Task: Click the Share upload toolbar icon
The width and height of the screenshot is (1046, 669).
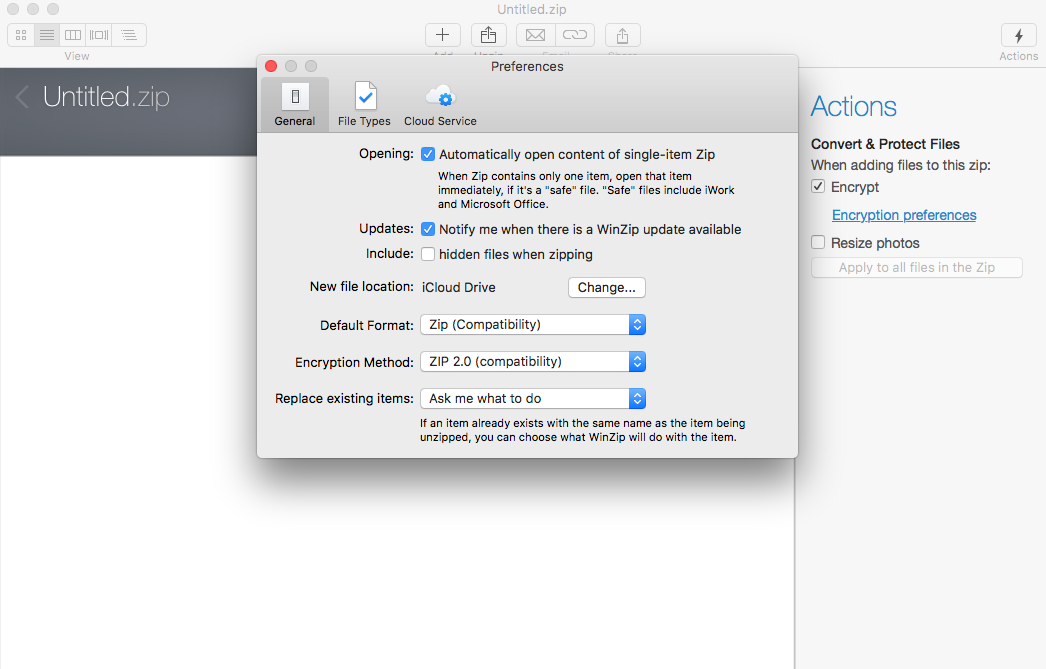Action: click(x=622, y=35)
